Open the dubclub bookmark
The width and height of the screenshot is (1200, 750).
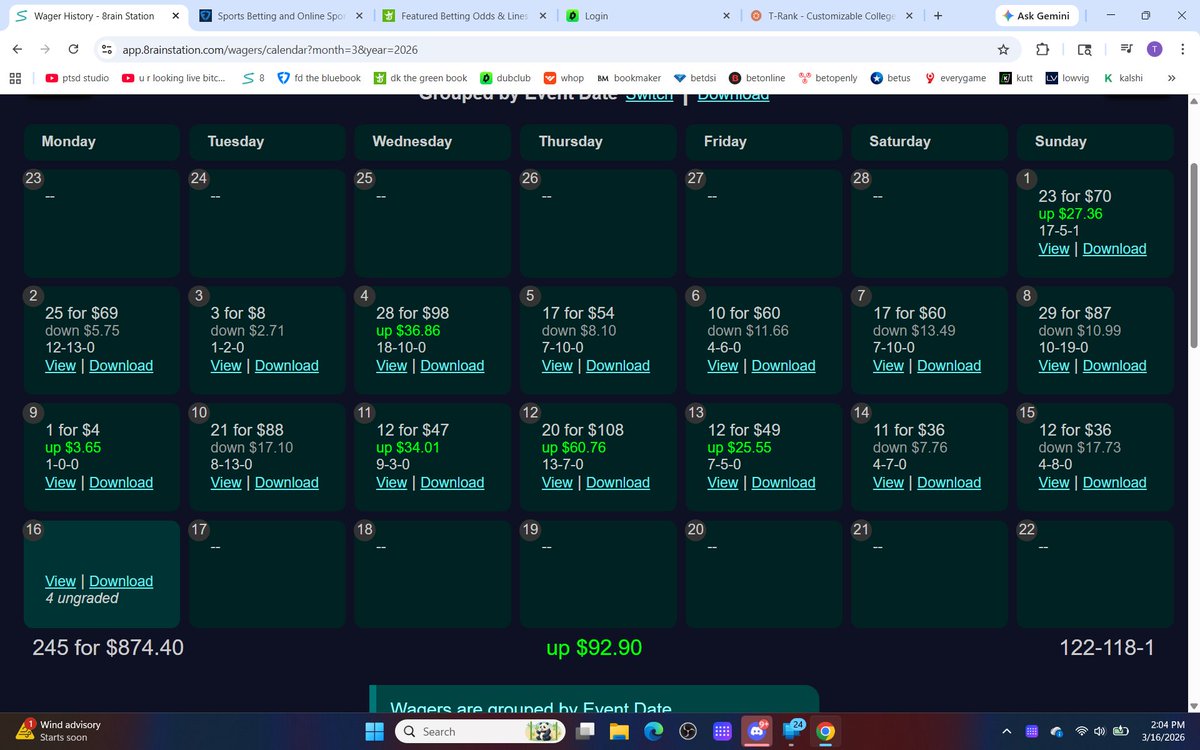click(x=505, y=78)
